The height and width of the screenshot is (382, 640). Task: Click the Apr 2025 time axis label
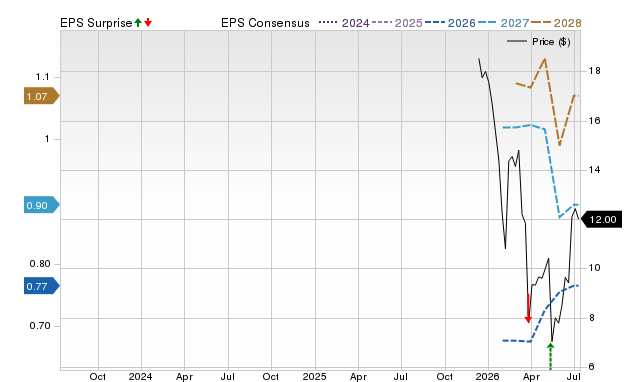click(x=358, y=376)
